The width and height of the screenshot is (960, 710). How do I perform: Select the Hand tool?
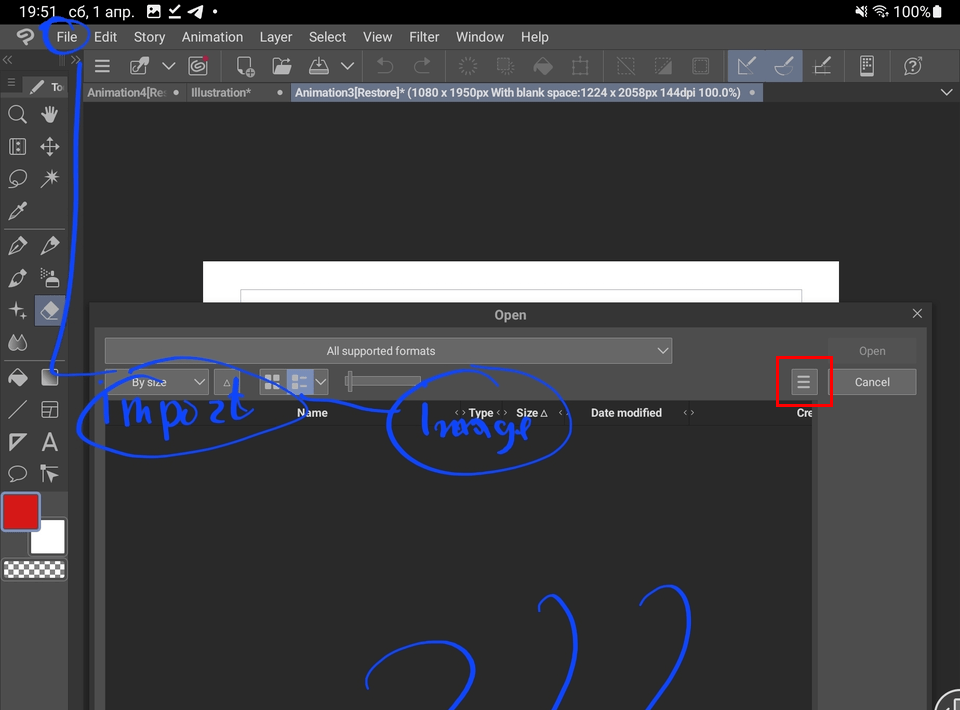click(49, 114)
